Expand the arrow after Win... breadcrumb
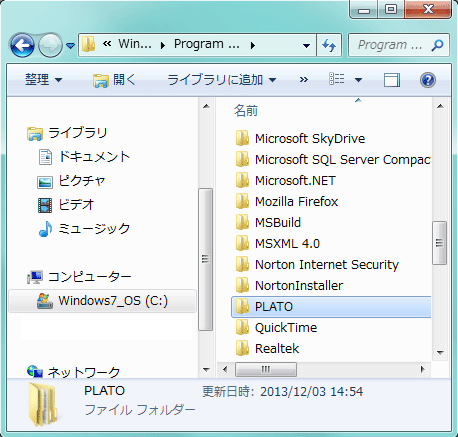Image resolution: width=458 pixels, height=437 pixels. tap(163, 45)
